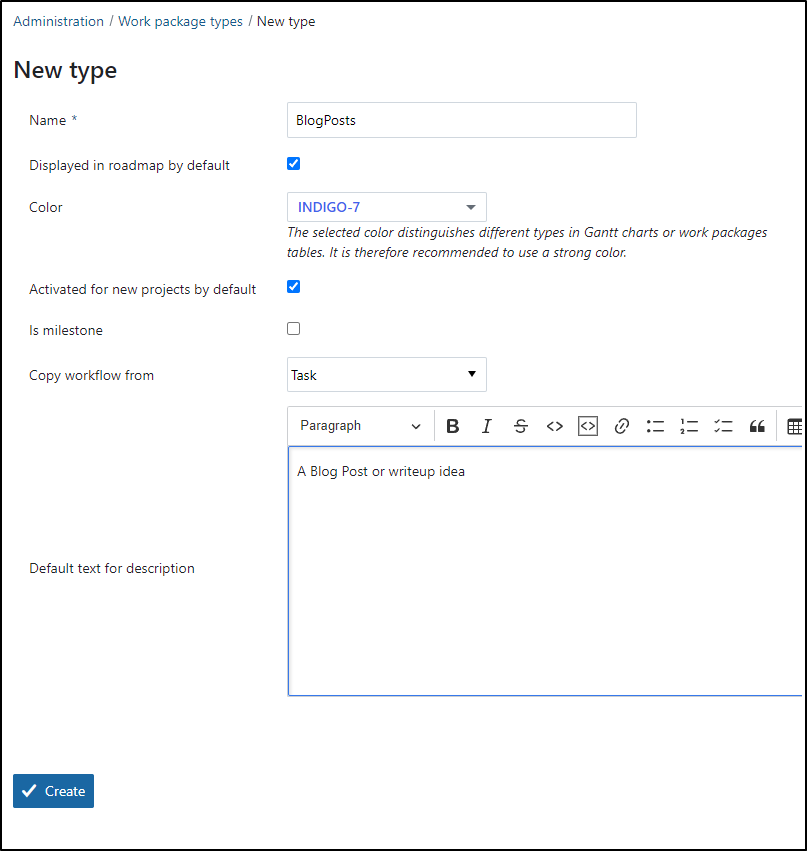Click the New type page heading
The height and width of the screenshot is (851, 807).
pyautogui.click(x=65, y=71)
